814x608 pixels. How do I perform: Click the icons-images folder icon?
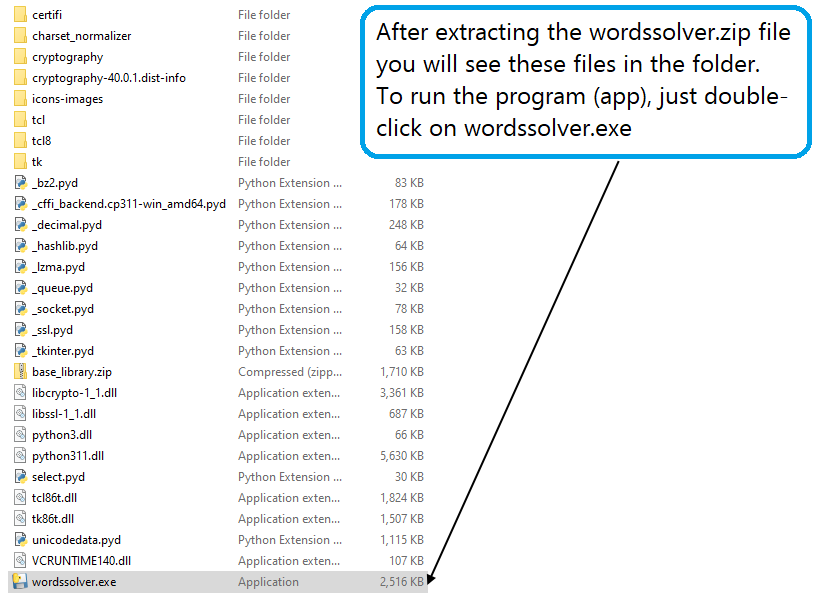pyautogui.click(x=20, y=99)
